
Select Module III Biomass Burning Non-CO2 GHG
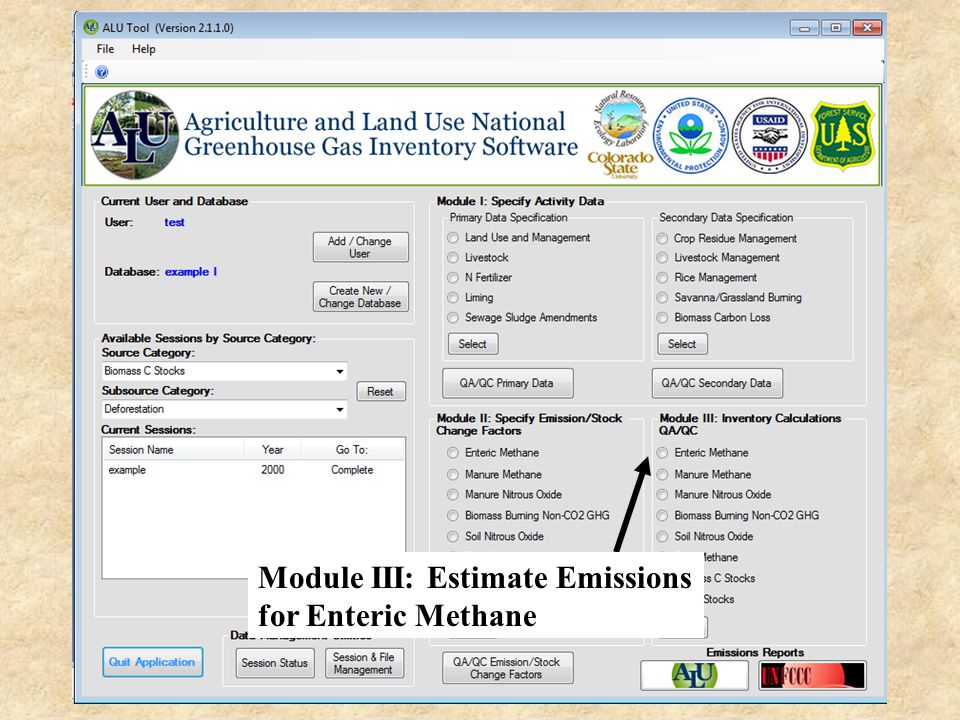coord(662,516)
